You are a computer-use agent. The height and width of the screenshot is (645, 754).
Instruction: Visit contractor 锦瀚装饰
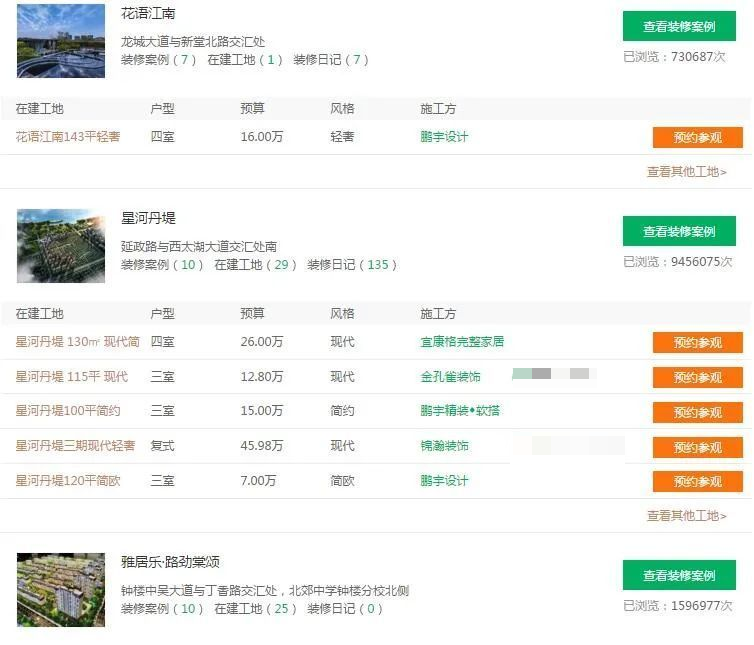[444, 446]
